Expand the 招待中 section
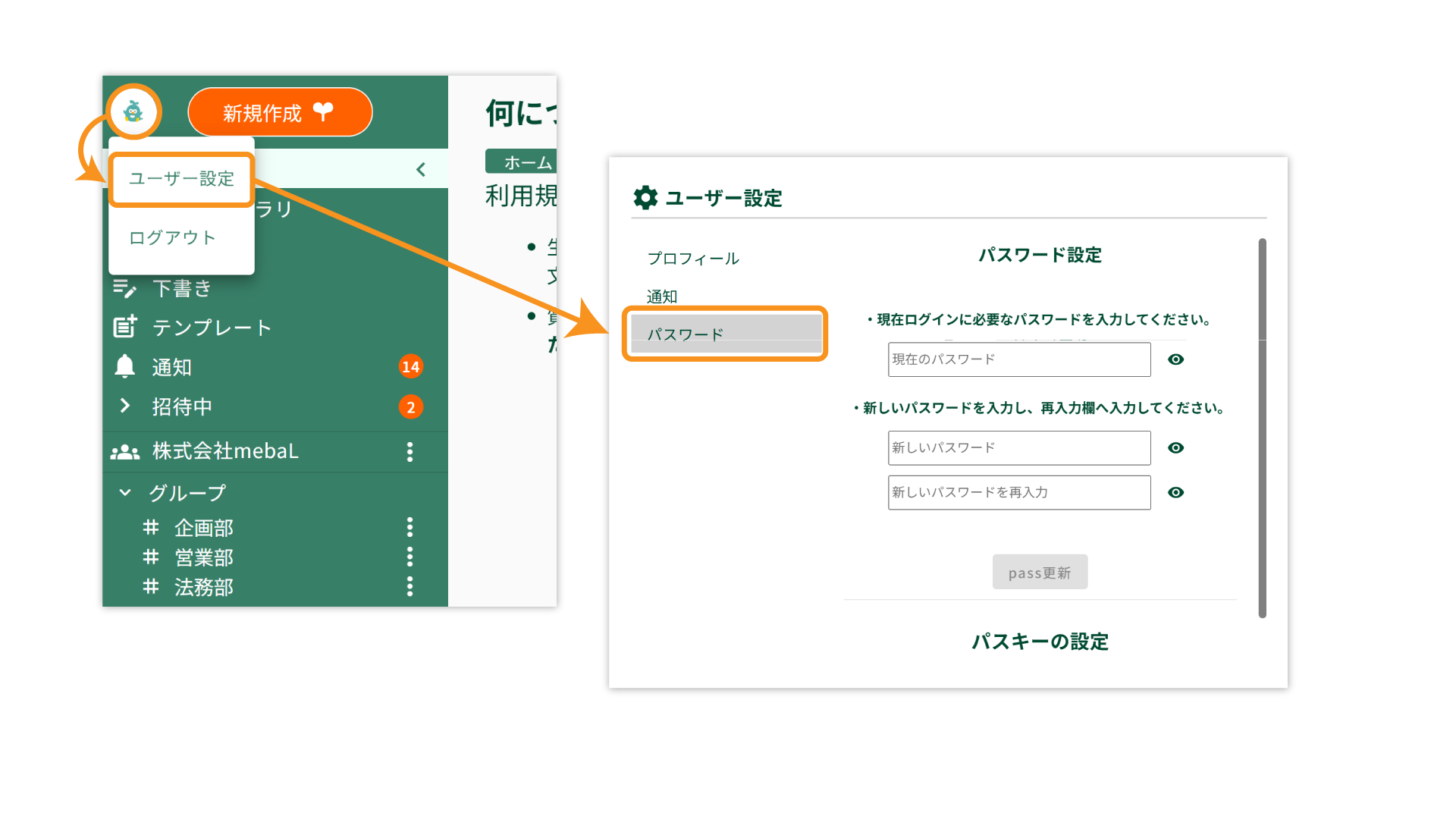 (125, 406)
